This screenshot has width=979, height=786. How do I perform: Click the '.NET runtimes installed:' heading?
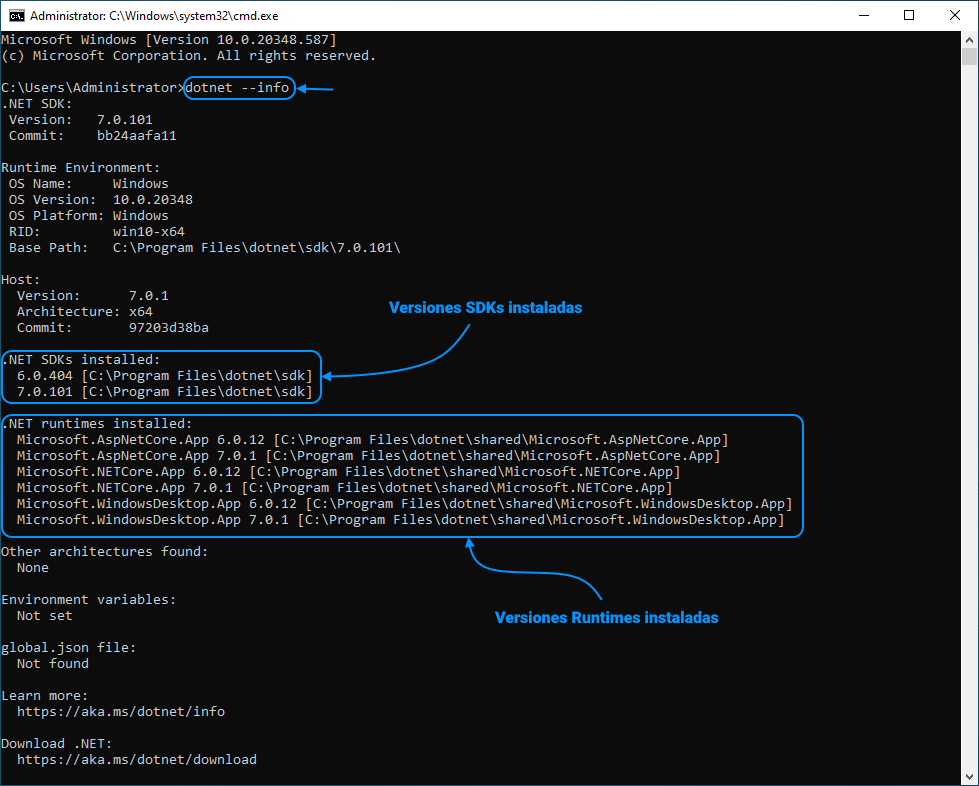[x=97, y=423]
